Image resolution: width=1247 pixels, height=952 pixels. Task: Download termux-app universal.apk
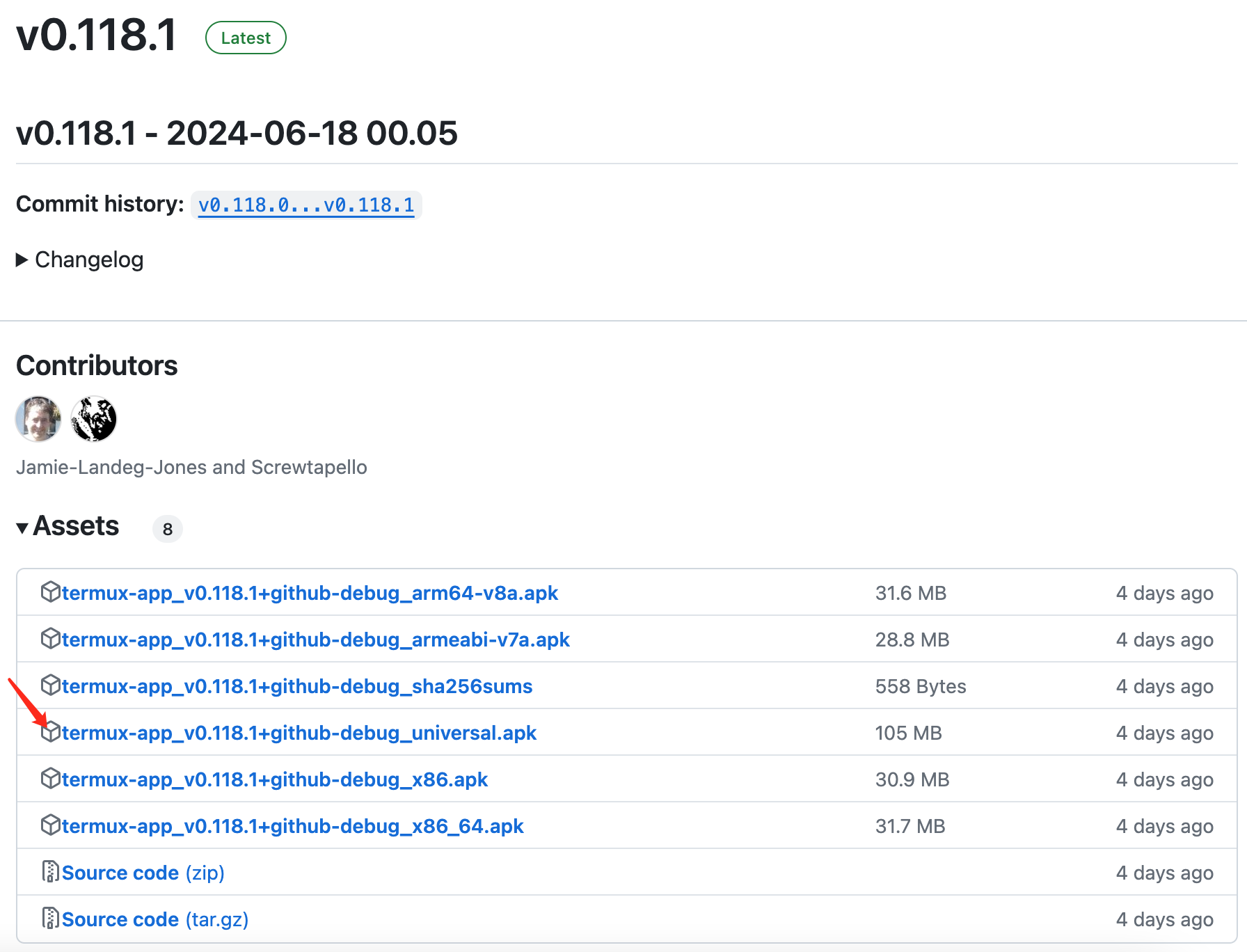pos(299,733)
